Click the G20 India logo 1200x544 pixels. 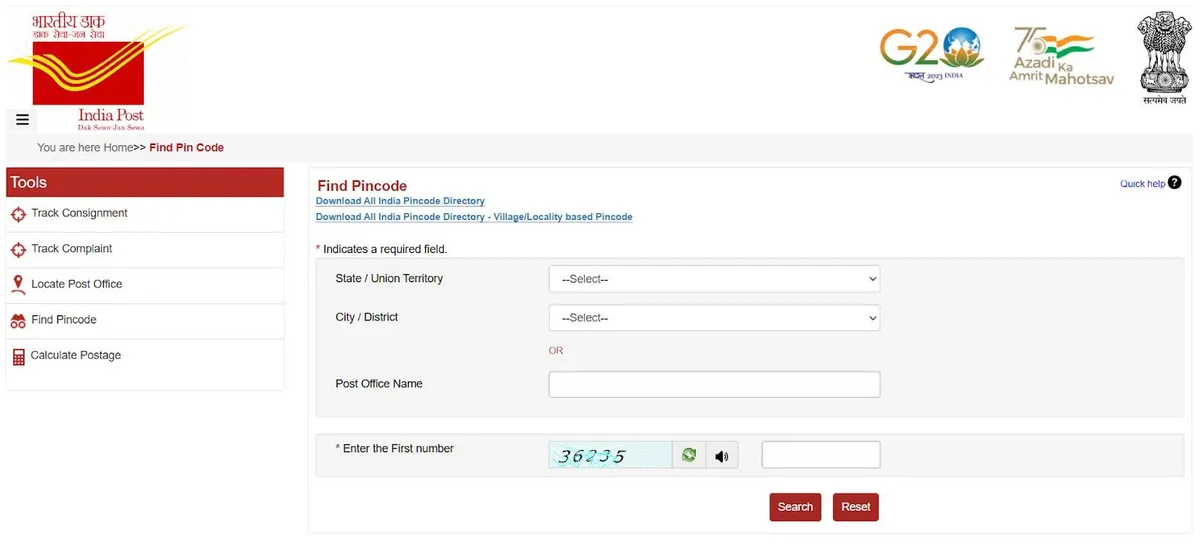[x=930, y=54]
